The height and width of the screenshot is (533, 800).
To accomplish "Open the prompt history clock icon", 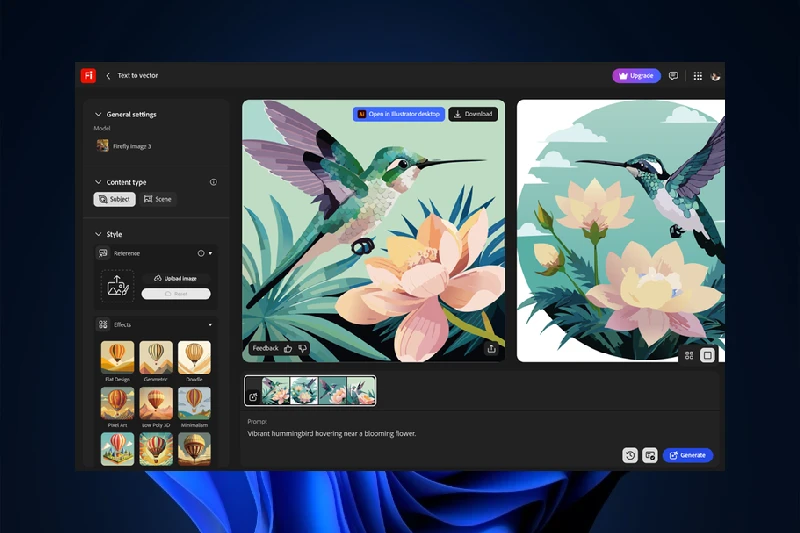I will point(630,455).
